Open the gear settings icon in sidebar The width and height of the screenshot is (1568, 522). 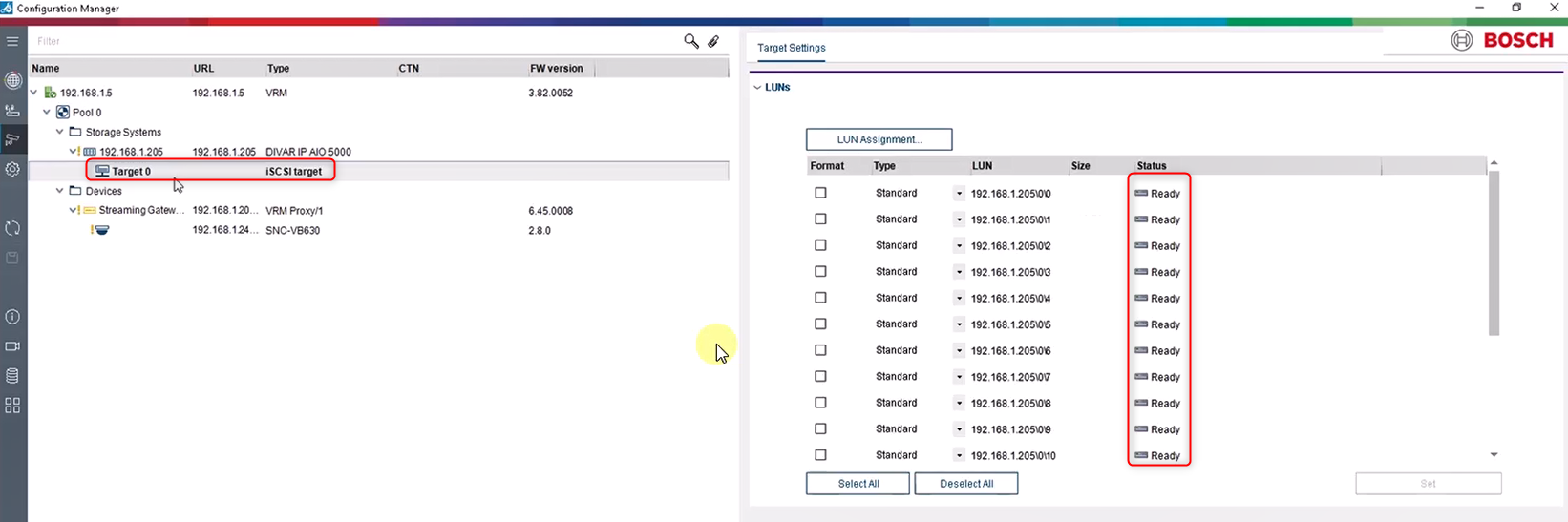point(12,169)
